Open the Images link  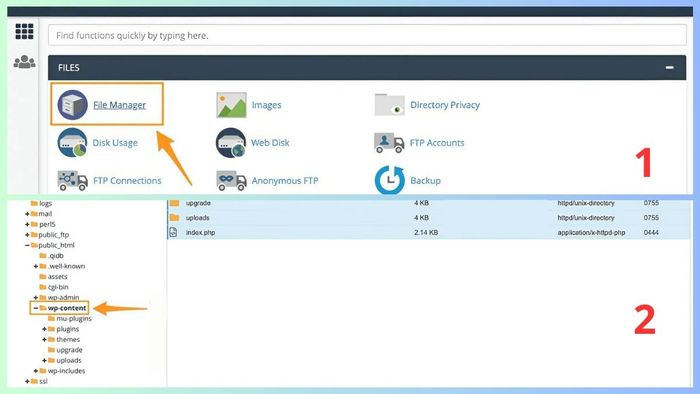(x=267, y=105)
